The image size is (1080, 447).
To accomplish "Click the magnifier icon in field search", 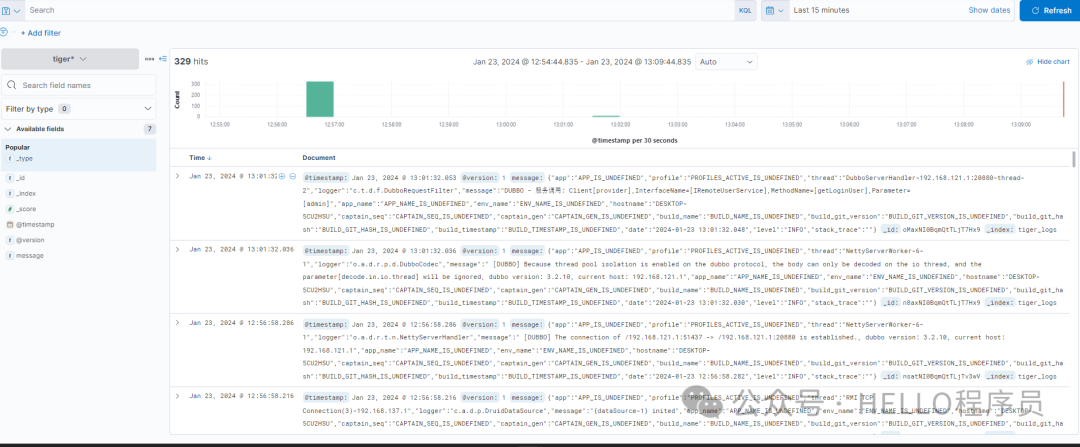I will (12, 85).
